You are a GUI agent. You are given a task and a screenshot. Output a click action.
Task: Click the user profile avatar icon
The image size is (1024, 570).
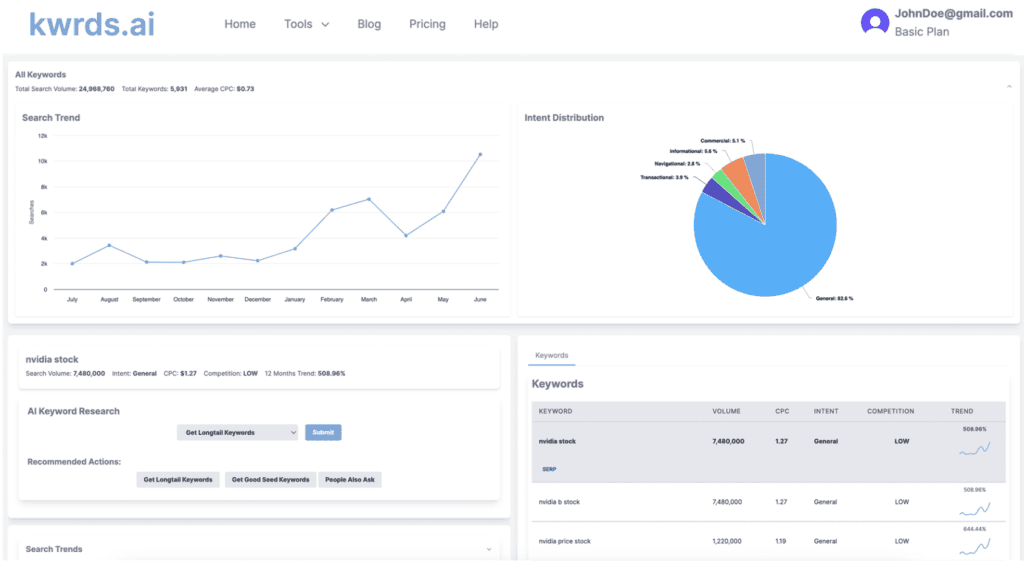(875, 22)
